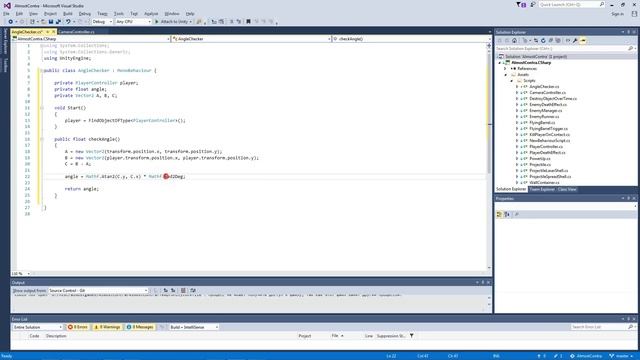The image size is (640, 360).
Task: Toggle the 0 Errors filter
Action: click(78, 327)
